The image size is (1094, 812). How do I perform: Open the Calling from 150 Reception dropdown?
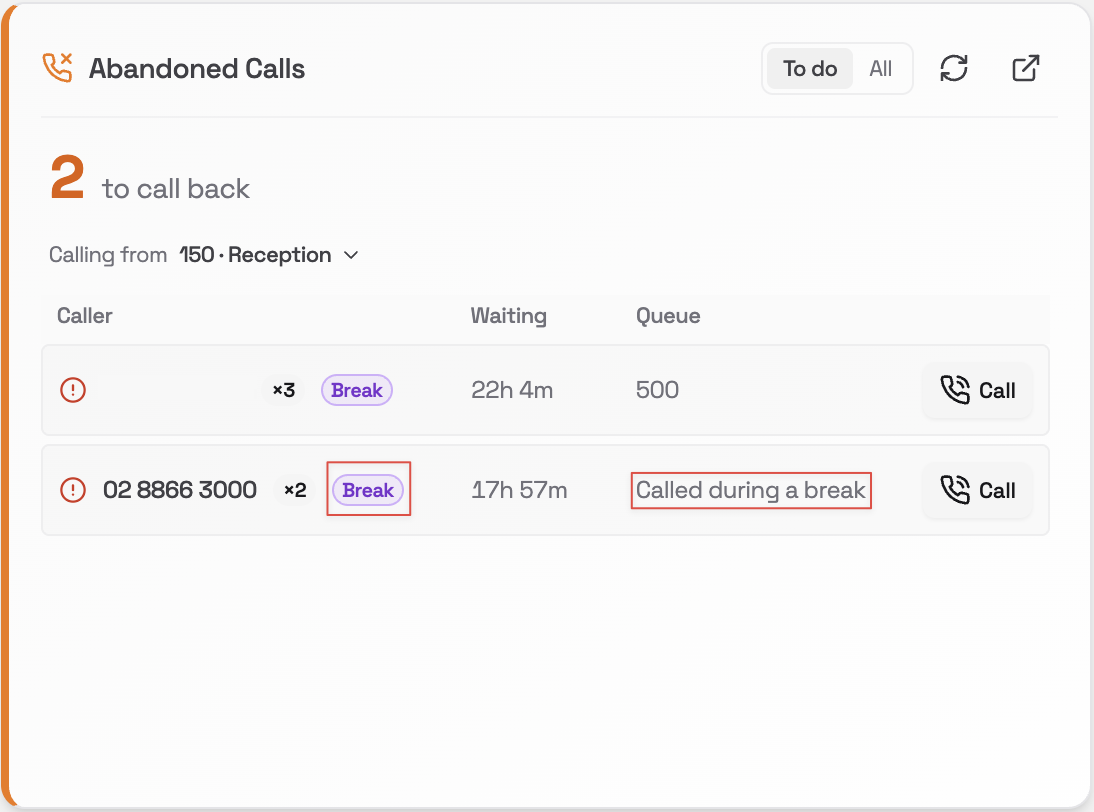[269, 255]
